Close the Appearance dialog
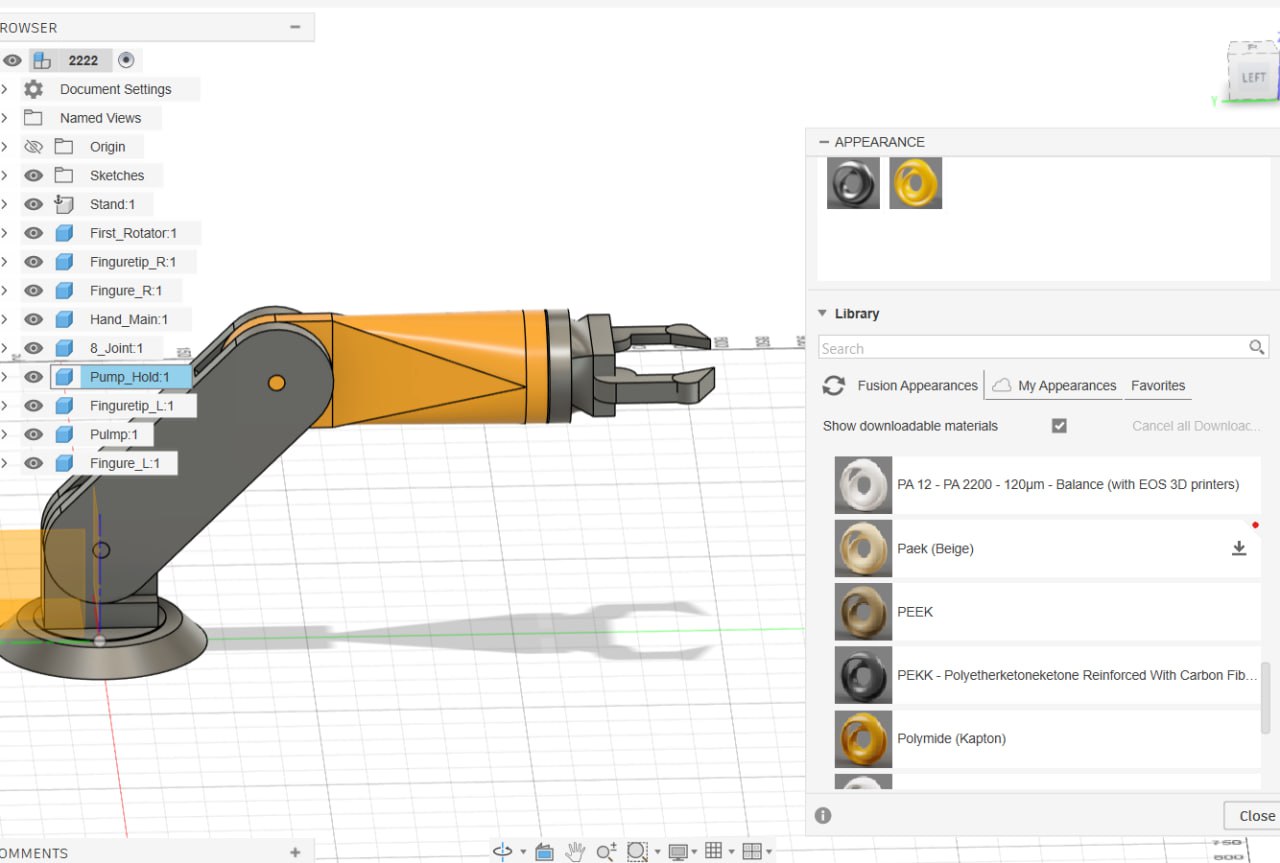1280x863 pixels. click(1255, 815)
